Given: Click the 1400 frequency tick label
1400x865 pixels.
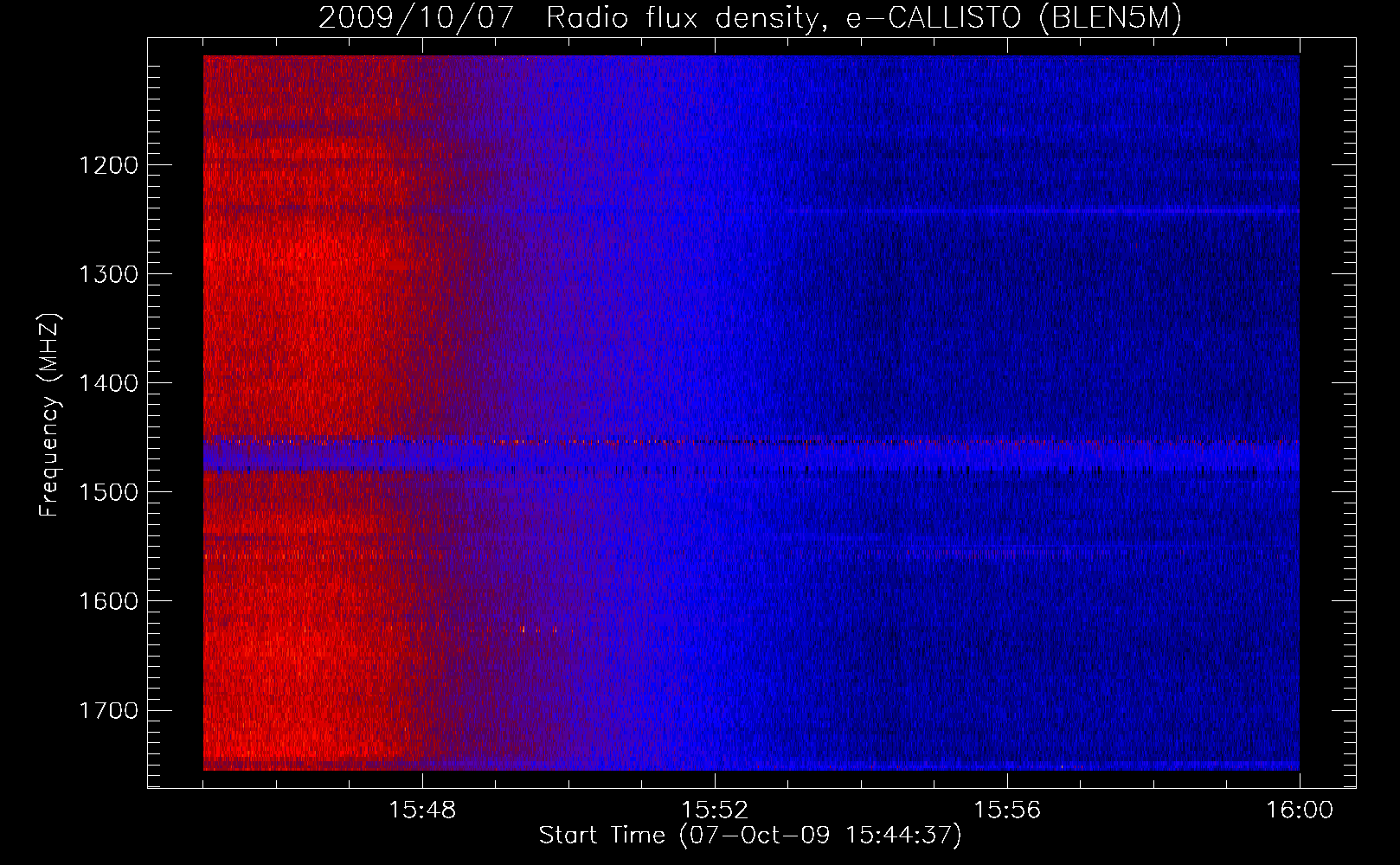Looking at the screenshot, I should tap(108, 383).
